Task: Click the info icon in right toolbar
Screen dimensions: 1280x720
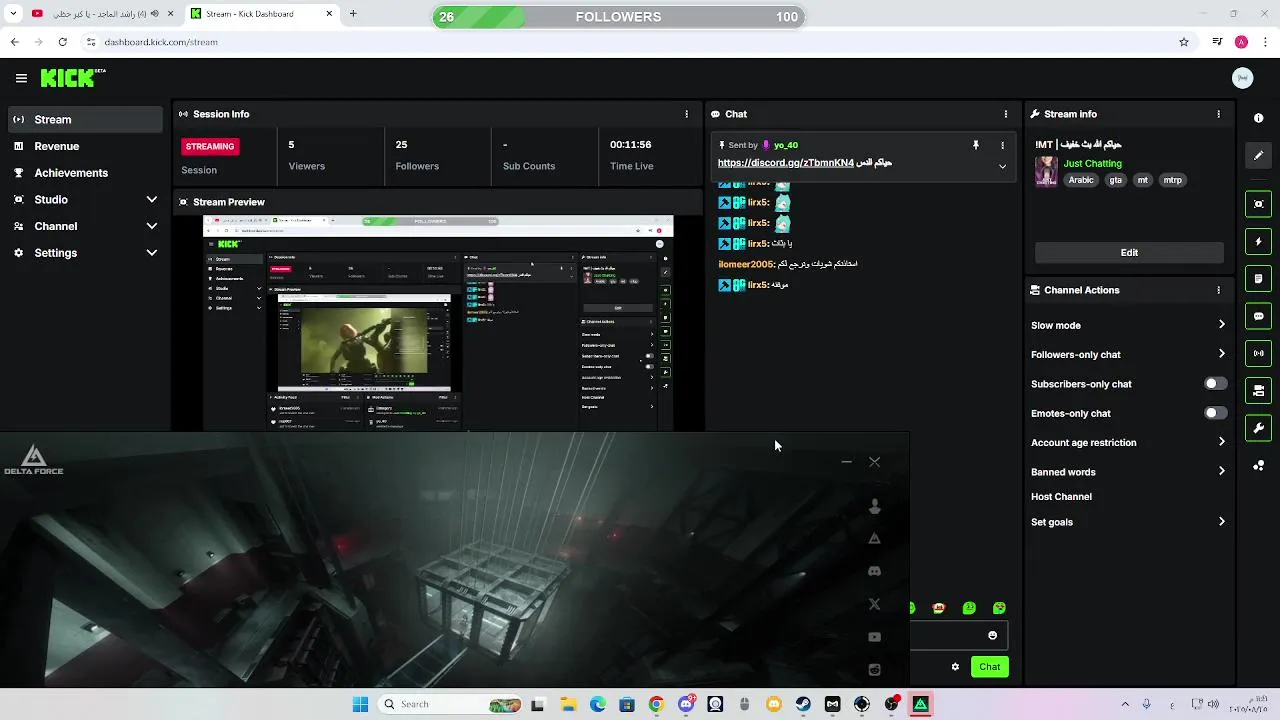Action: coord(1258,118)
